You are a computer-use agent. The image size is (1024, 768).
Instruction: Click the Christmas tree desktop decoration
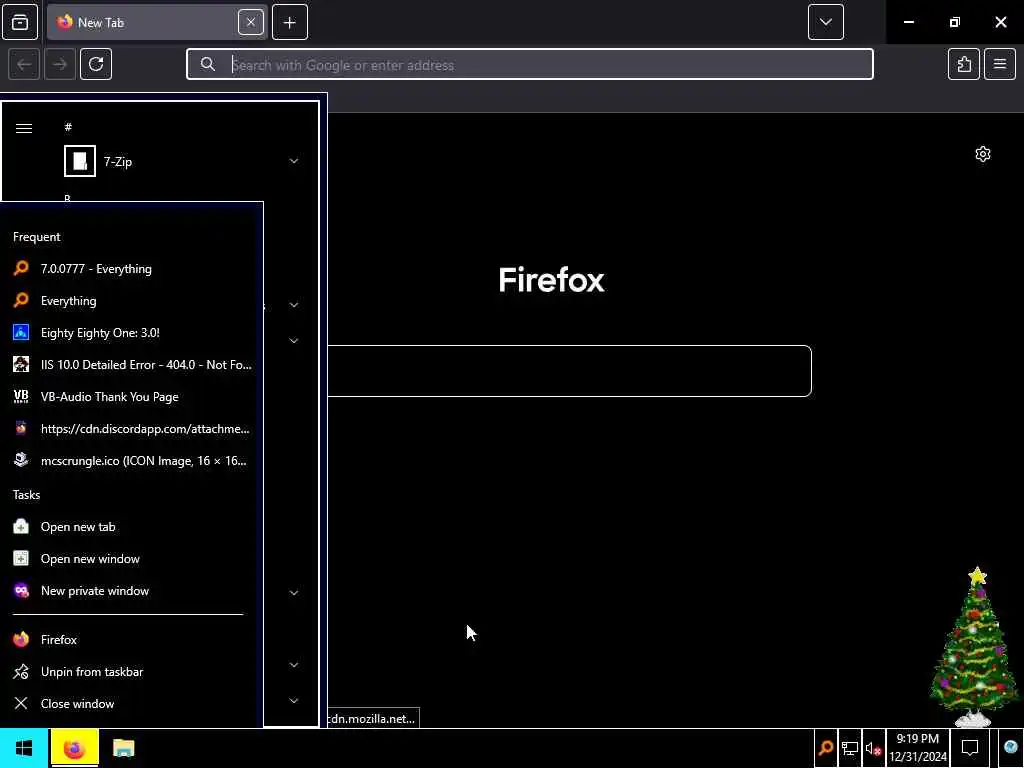pyautogui.click(x=975, y=647)
